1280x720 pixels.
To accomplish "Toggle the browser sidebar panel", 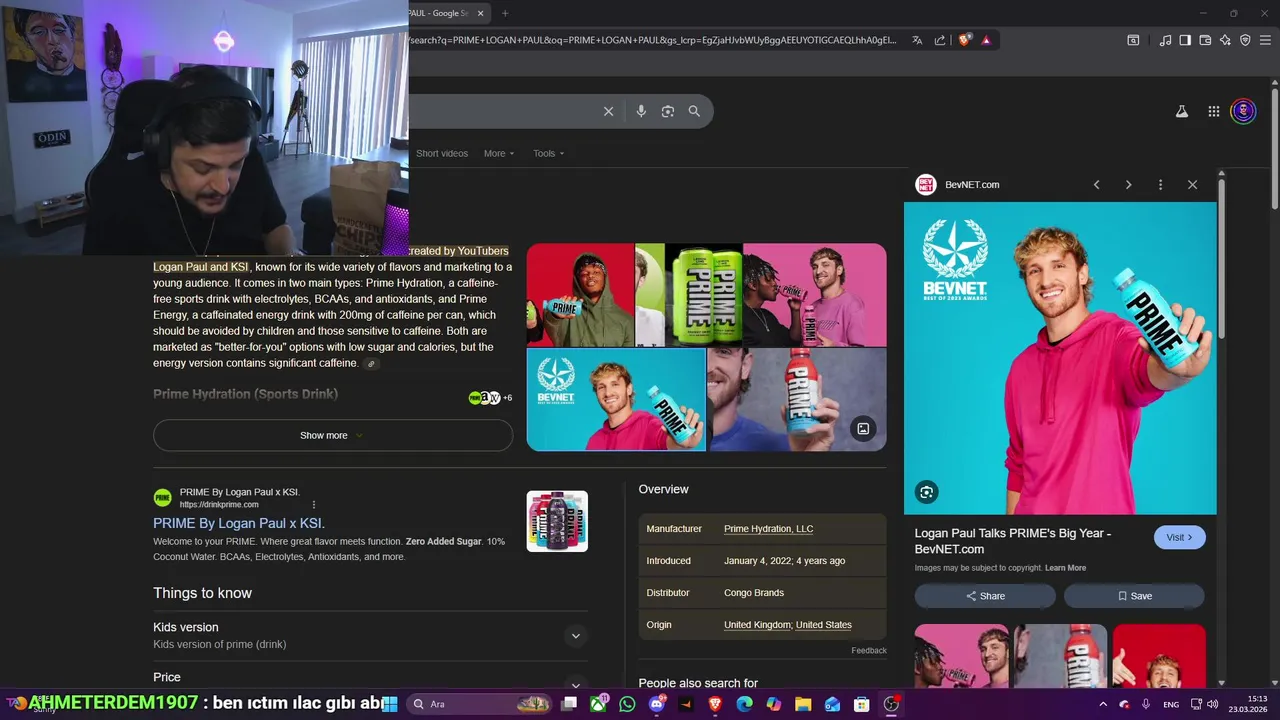I will tap(1185, 40).
